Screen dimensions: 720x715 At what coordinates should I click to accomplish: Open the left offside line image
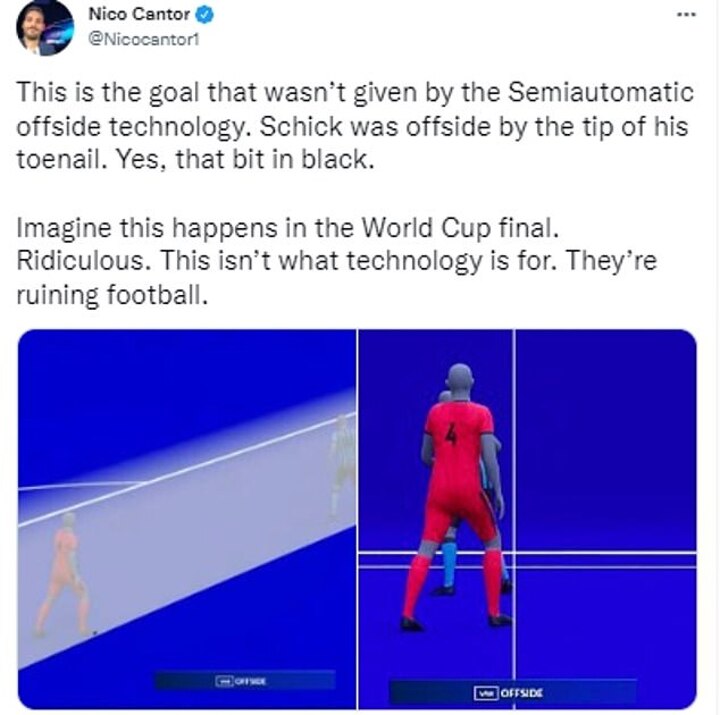[x=187, y=519]
